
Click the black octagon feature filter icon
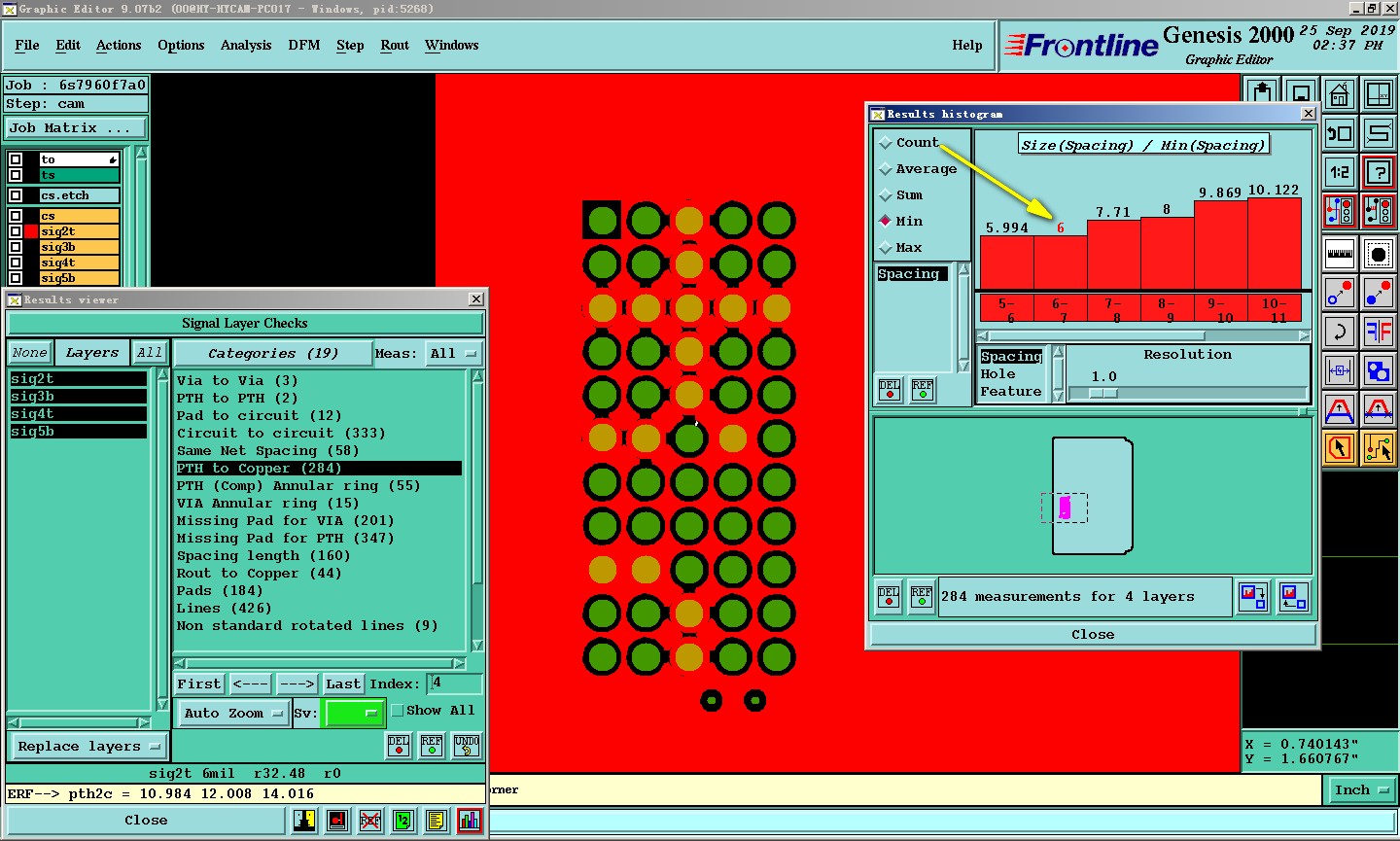[1379, 254]
